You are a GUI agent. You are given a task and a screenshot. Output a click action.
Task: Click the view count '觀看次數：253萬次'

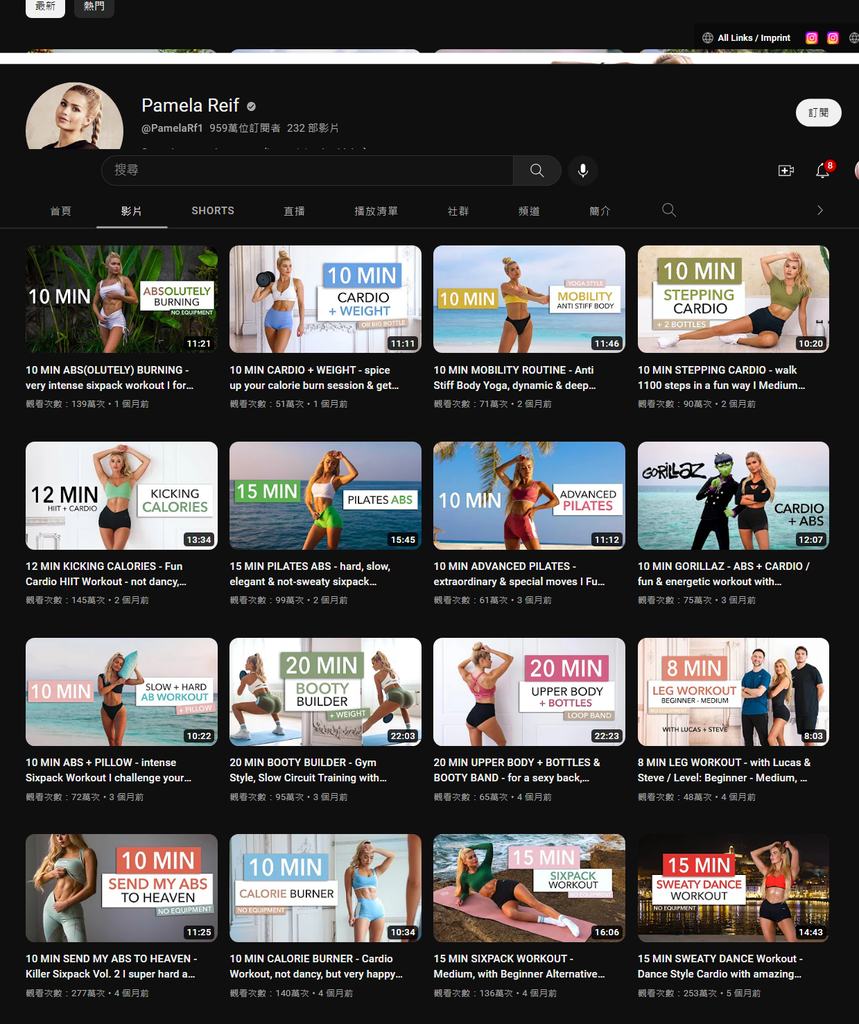[x=677, y=993]
